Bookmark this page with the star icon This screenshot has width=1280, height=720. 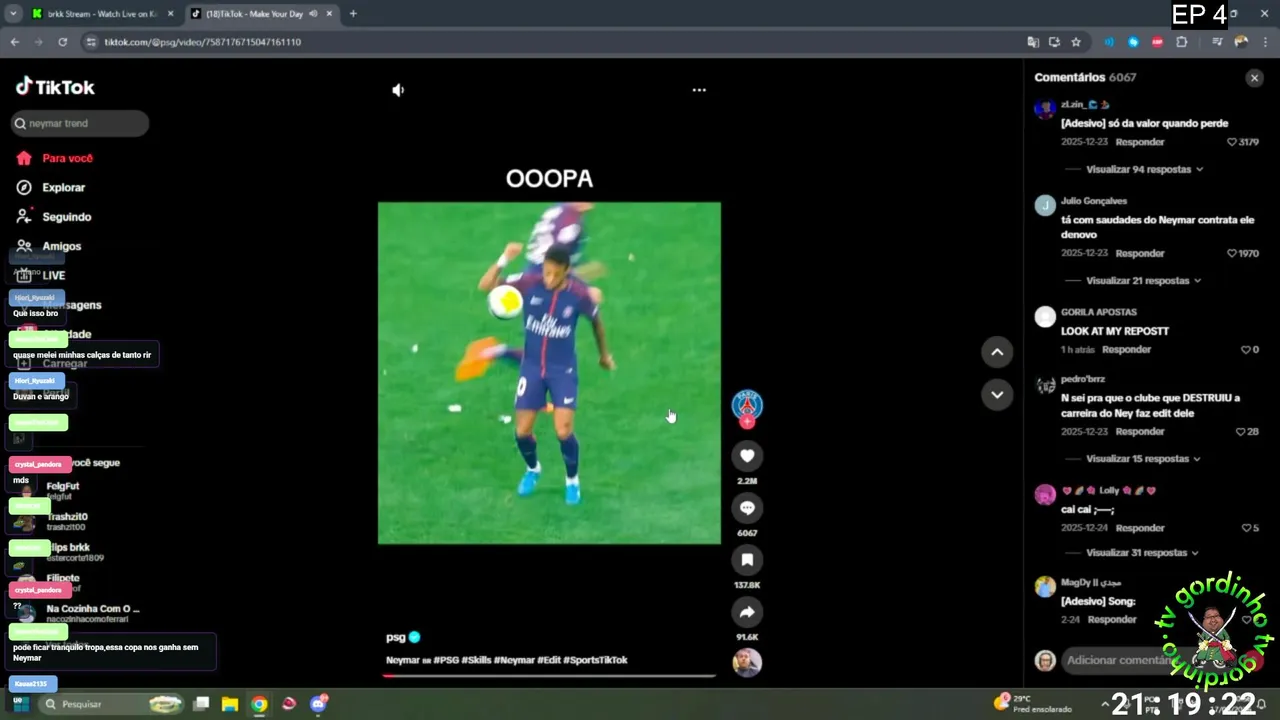click(1076, 42)
